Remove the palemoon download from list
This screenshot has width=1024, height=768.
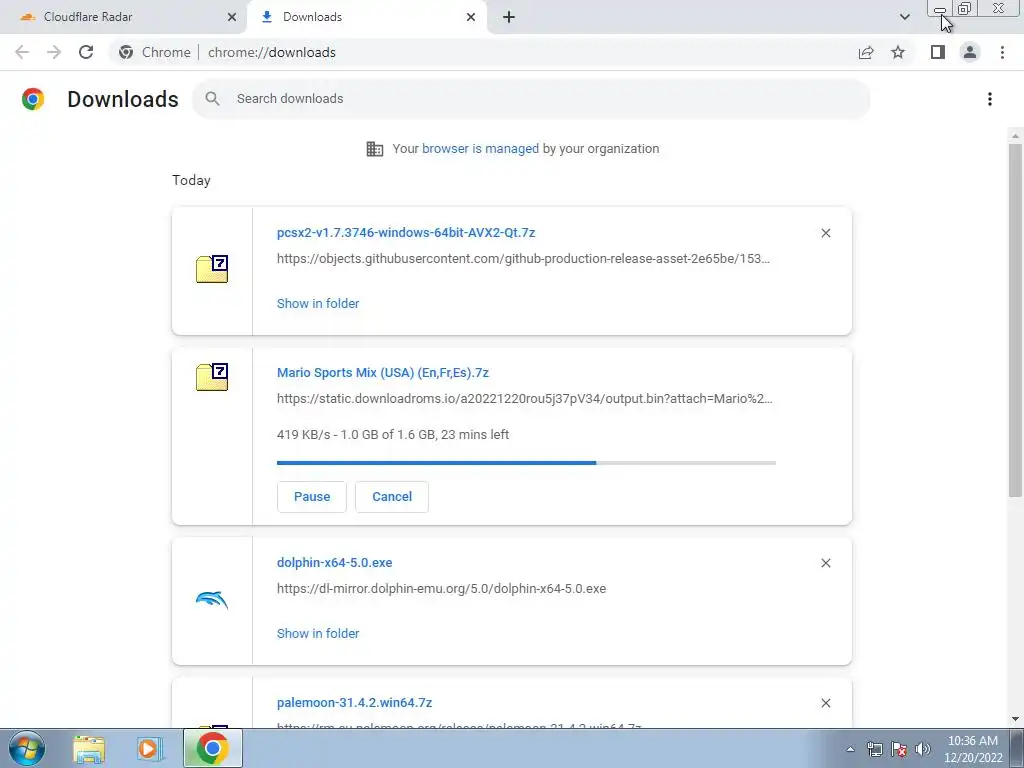coord(825,703)
